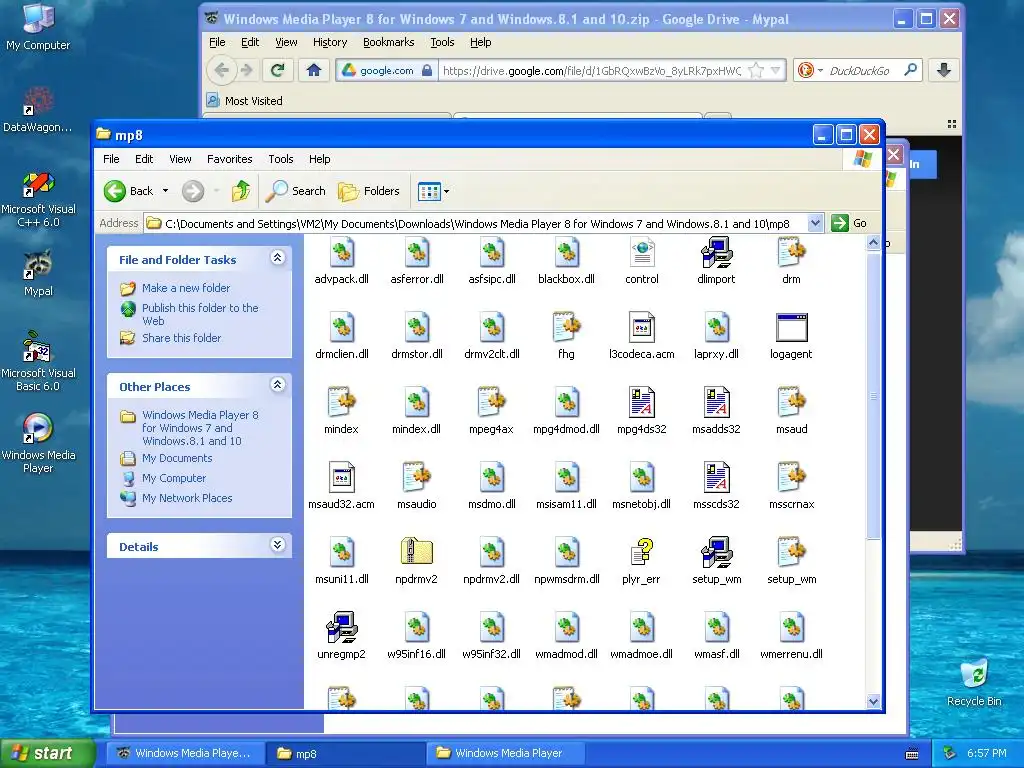Image resolution: width=1024 pixels, height=768 pixels.
Task: Select the msscds32 file icon
Action: point(716,477)
